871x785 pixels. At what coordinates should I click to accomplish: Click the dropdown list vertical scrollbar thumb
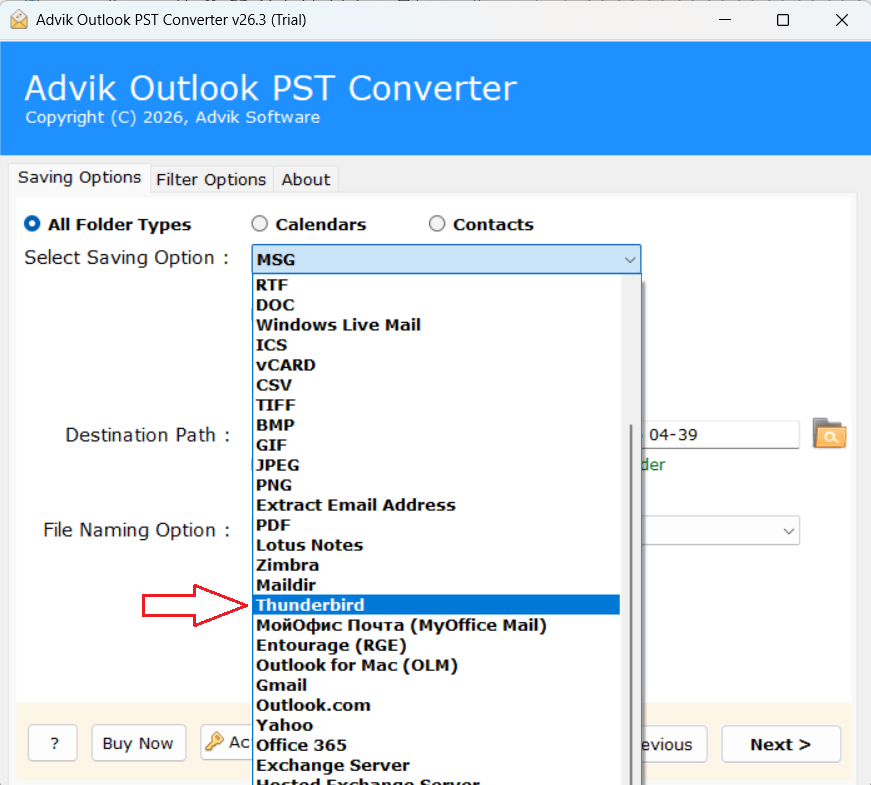click(631, 604)
